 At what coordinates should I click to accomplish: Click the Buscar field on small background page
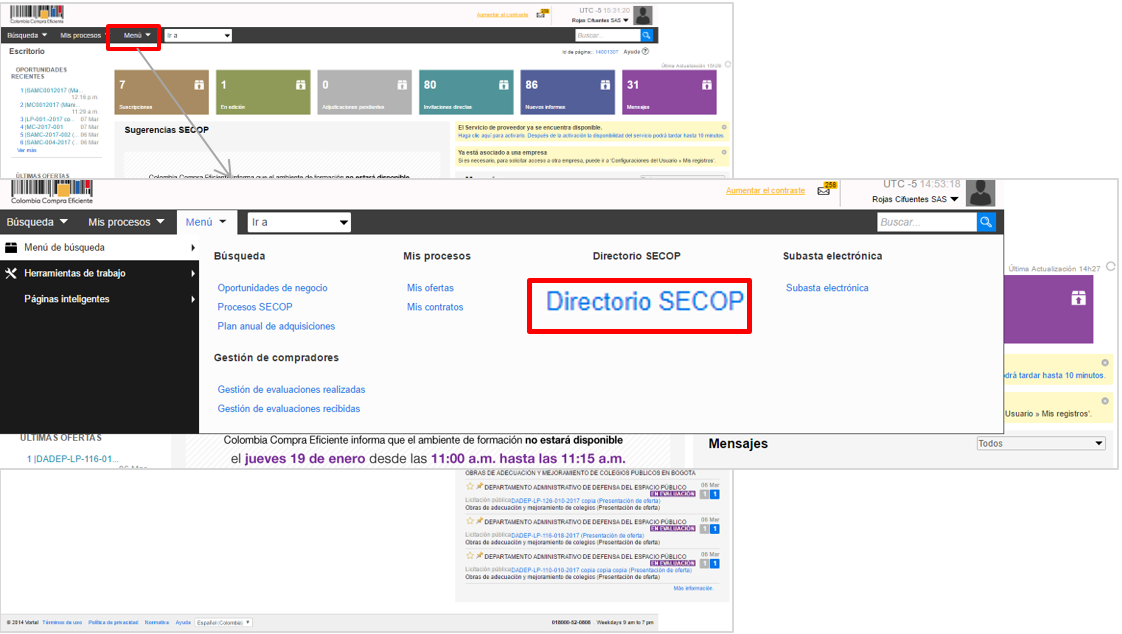[x=608, y=35]
